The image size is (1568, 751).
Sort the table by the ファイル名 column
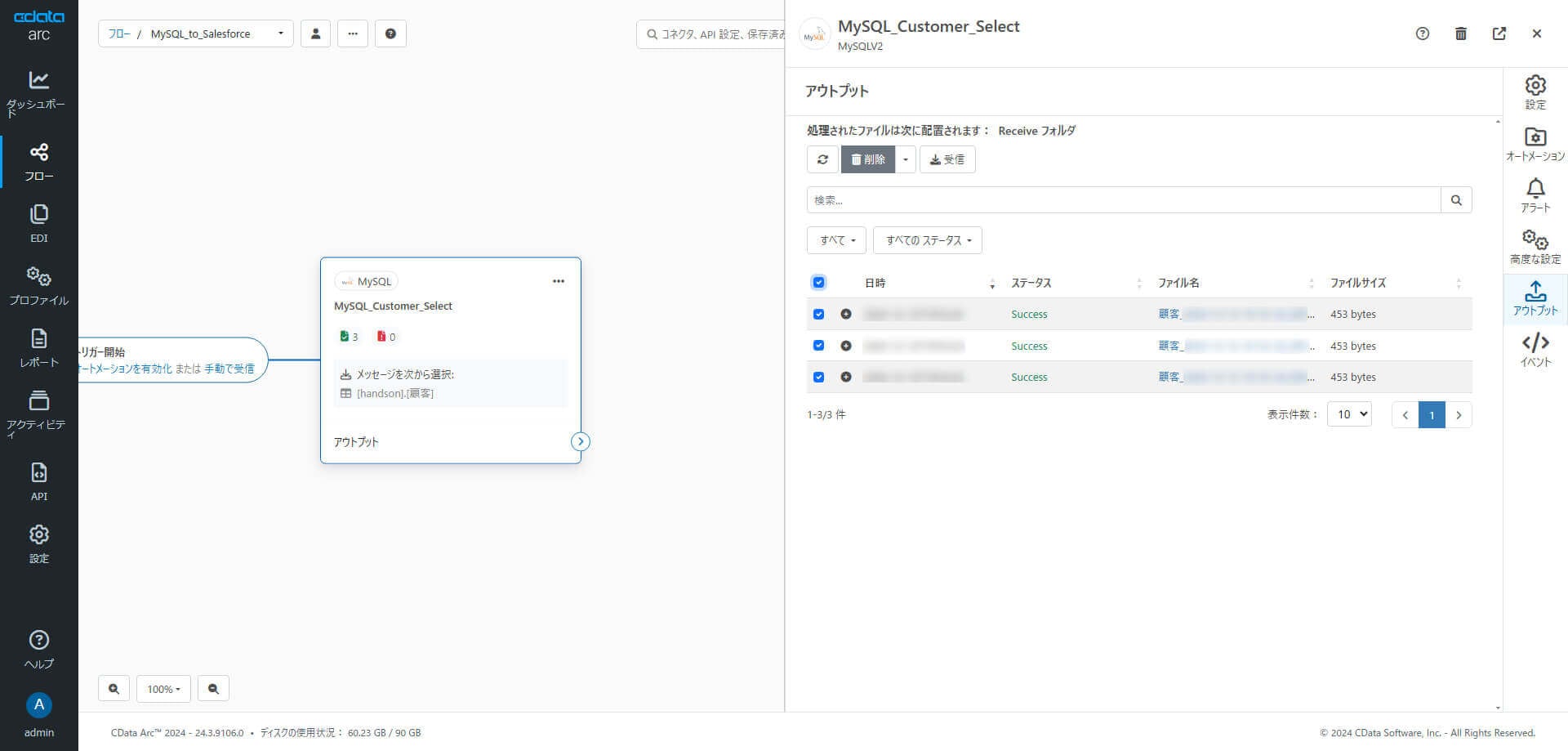[1236, 283]
